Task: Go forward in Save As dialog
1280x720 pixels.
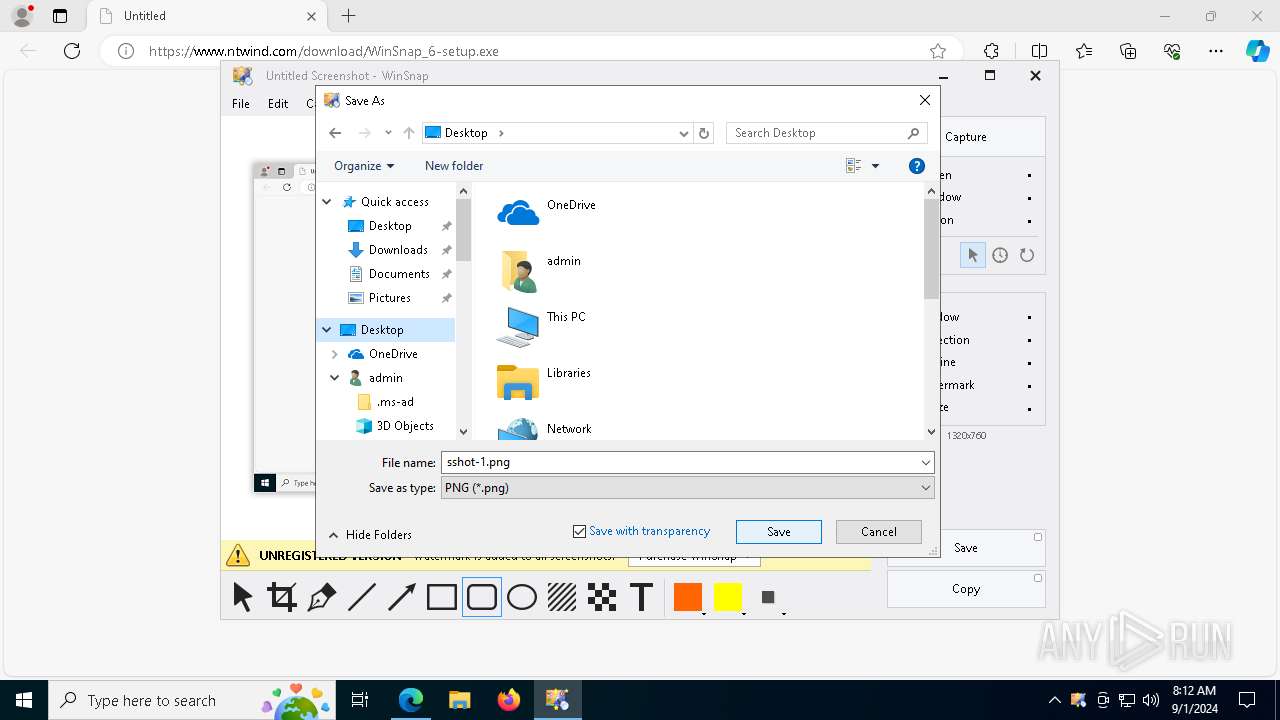Action: [364, 133]
